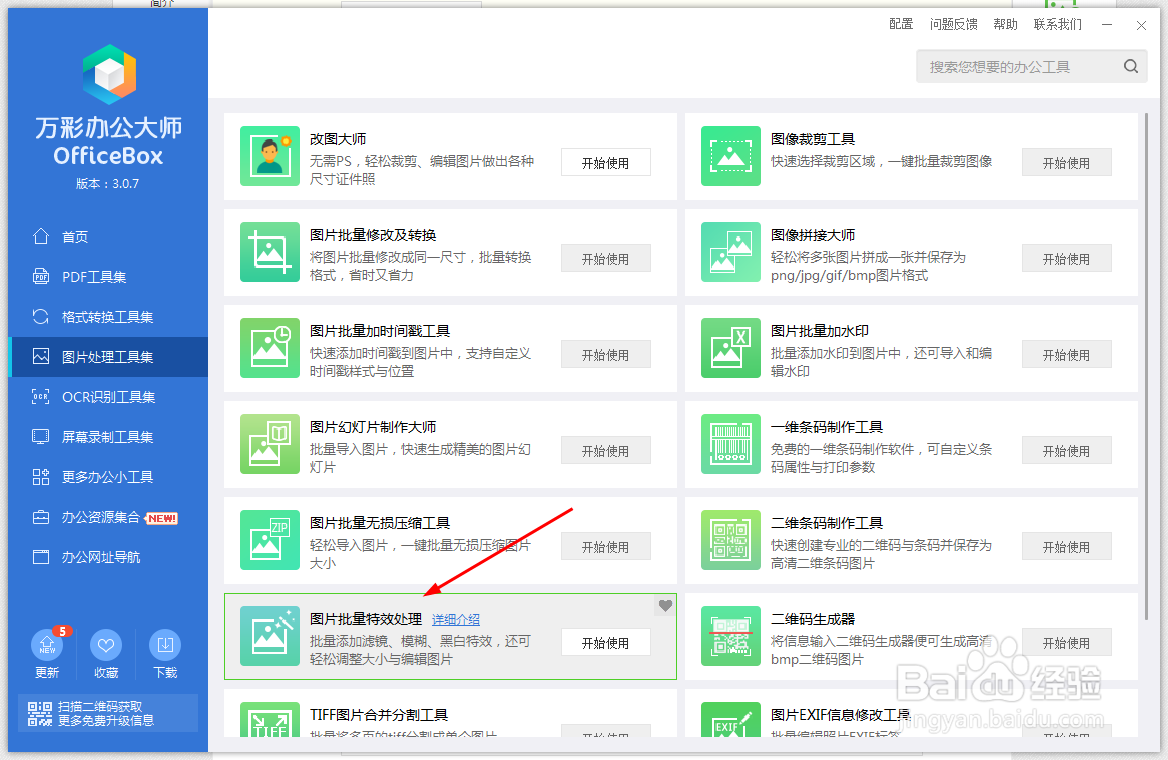
Task: Click the QR code upgrade banner
Action: coord(108,713)
